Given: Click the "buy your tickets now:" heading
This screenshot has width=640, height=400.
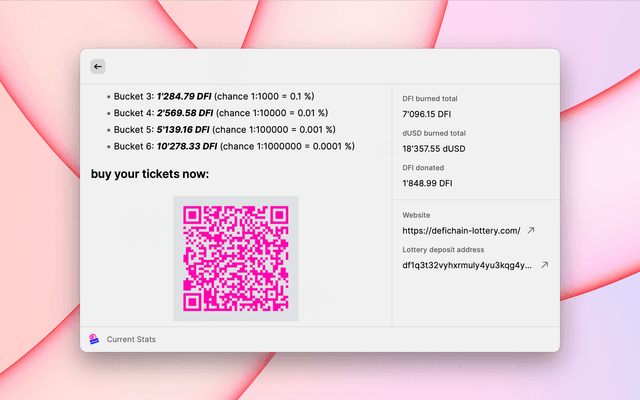Looking at the screenshot, I should coord(150,174).
